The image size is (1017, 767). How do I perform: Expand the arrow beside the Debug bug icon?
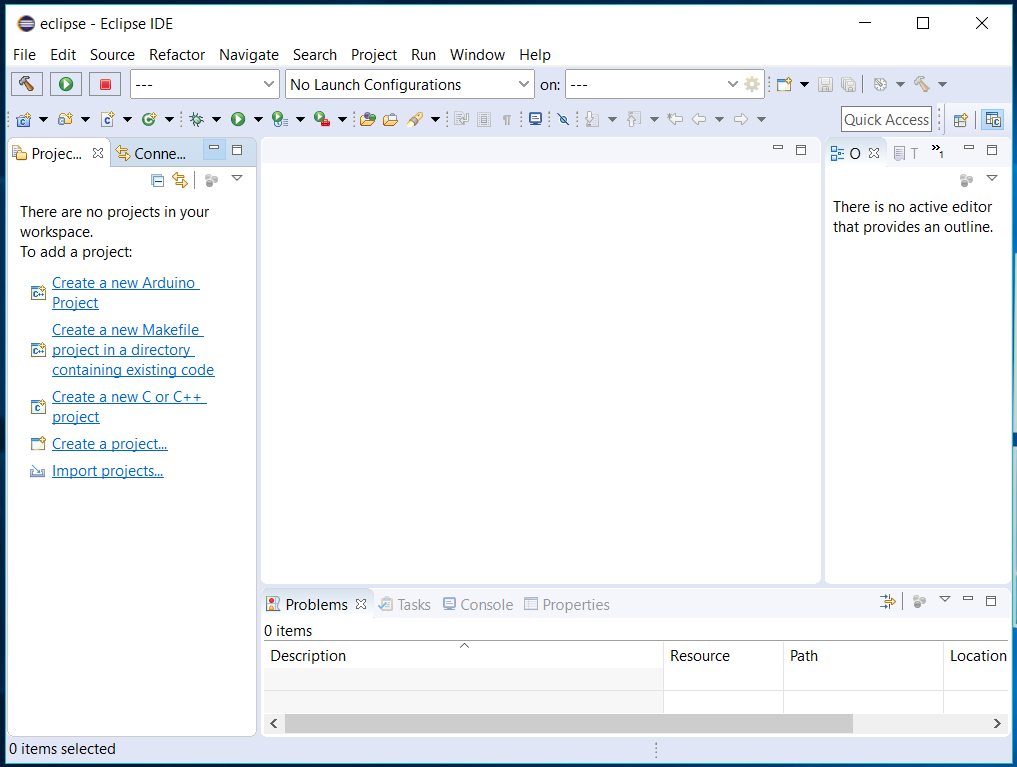point(217,119)
